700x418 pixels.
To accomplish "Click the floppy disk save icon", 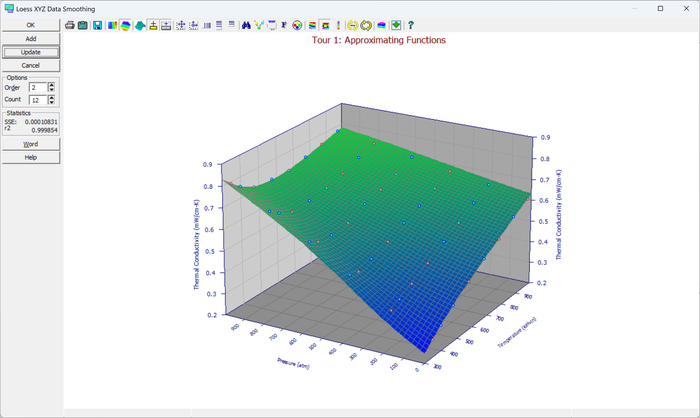I will pos(97,25).
